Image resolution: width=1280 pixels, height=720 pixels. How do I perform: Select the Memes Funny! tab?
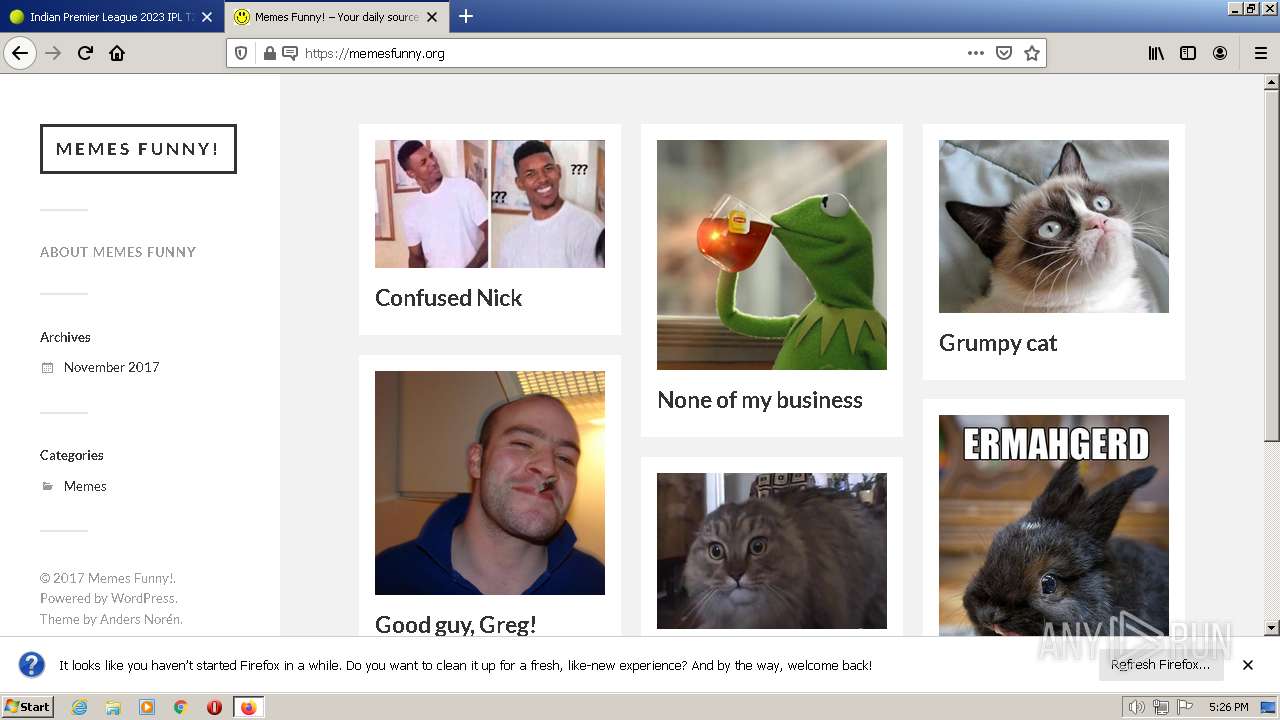(336, 17)
